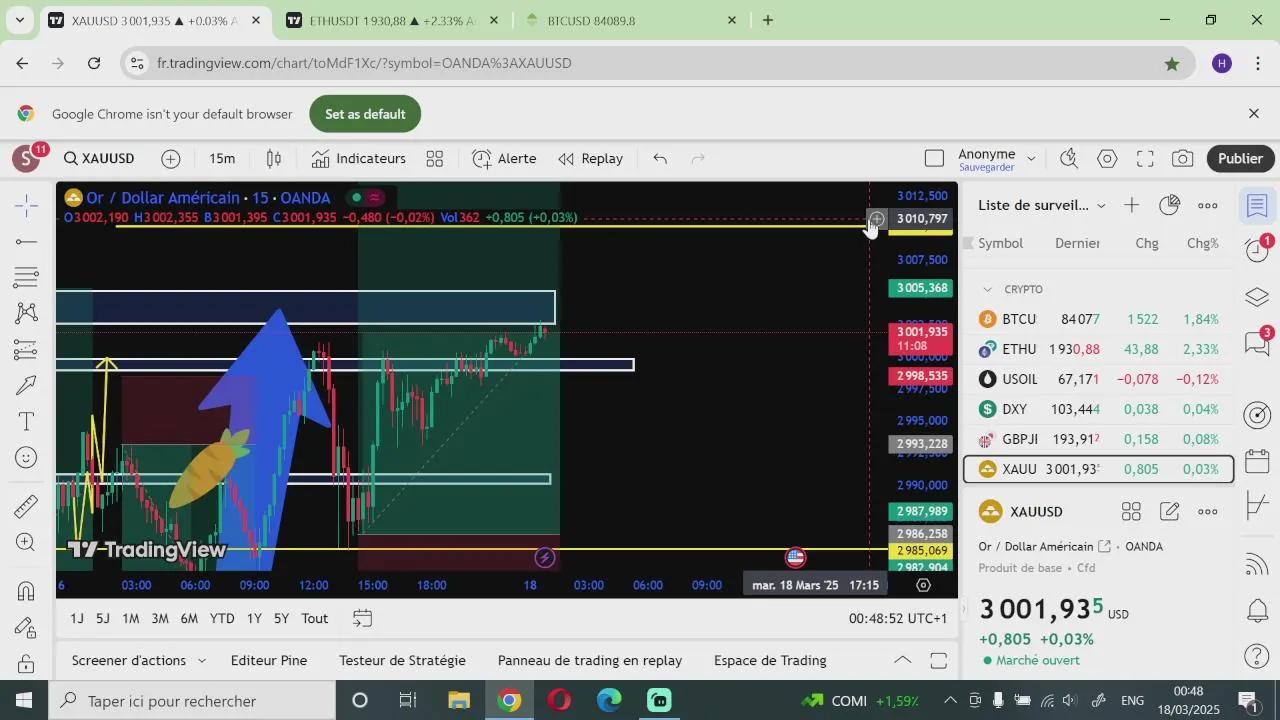This screenshot has width=1280, height=720.
Task: Start bar Replay mode
Action: 591,159
